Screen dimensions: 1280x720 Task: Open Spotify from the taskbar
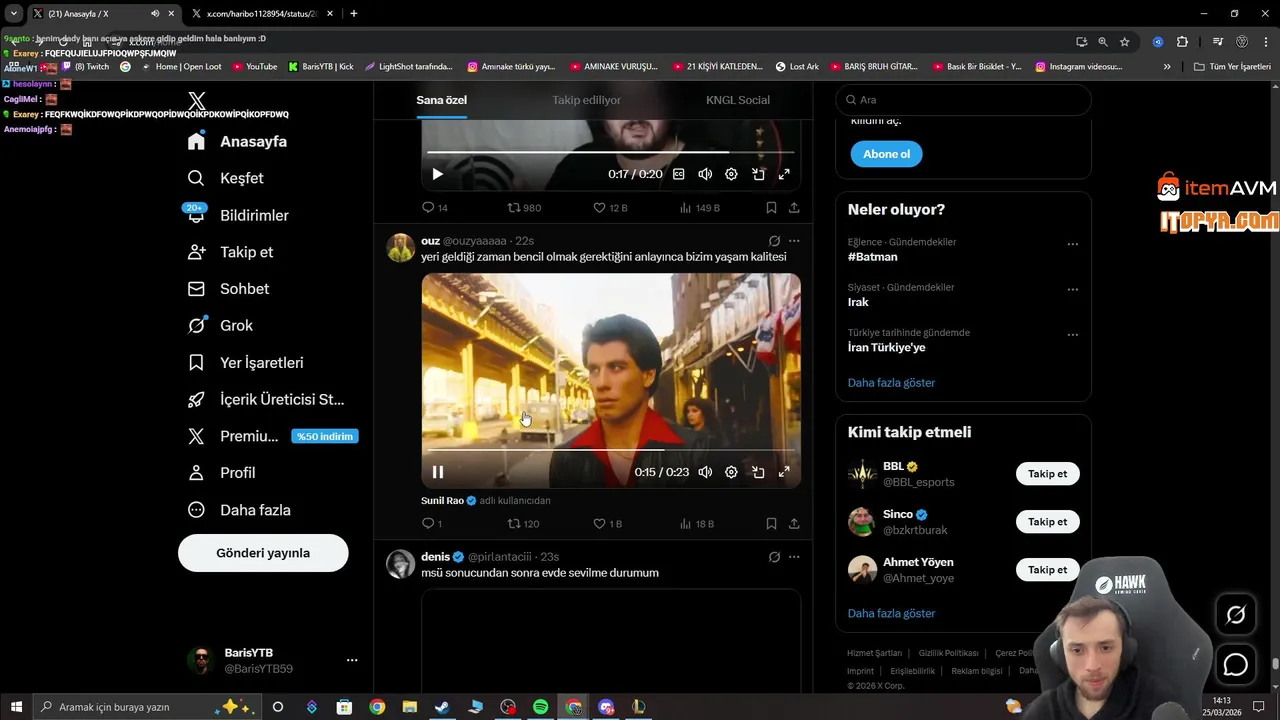540,707
